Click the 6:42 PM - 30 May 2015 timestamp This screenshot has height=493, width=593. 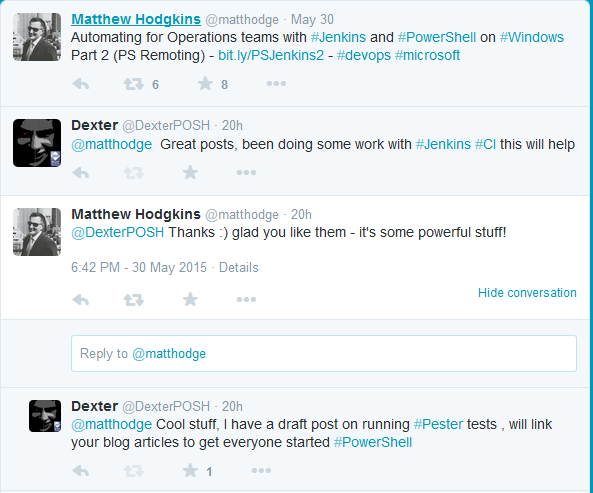(139, 267)
